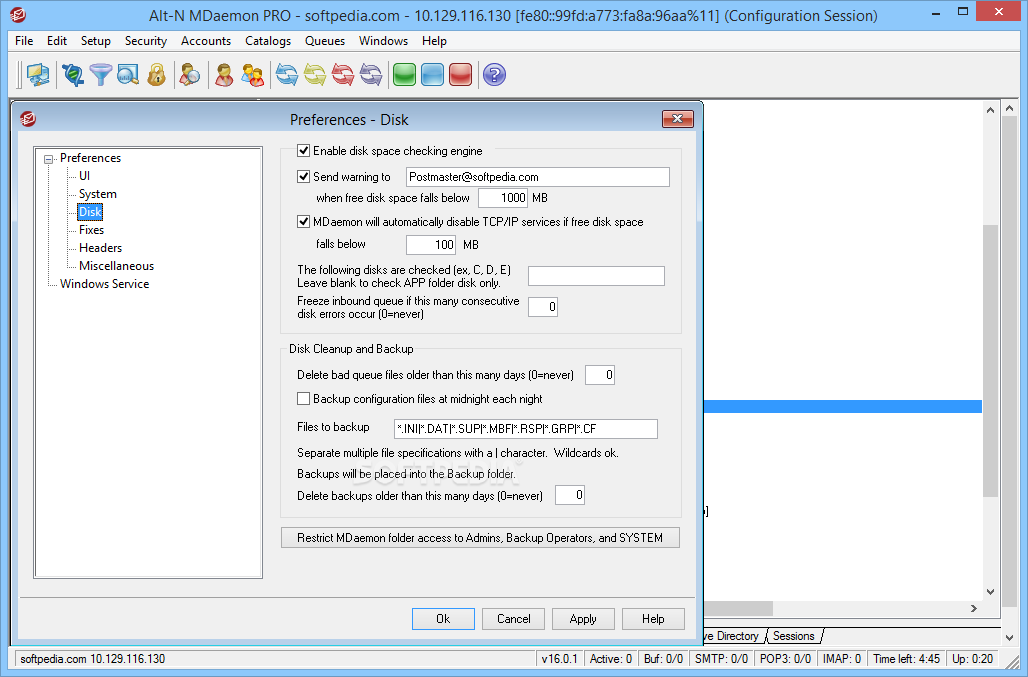Select Disk in the Preferences tree
The width and height of the screenshot is (1028, 677).
pyautogui.click(x=90, y=212)
